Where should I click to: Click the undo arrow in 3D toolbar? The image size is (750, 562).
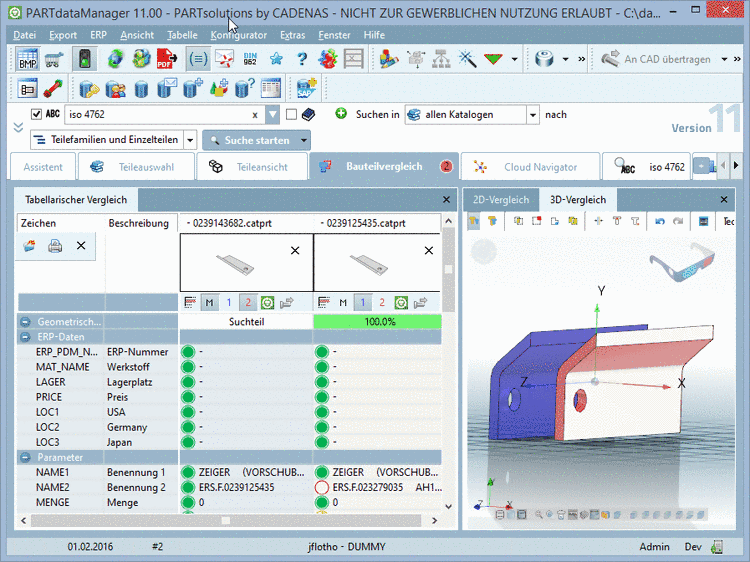tap(660, 221)
